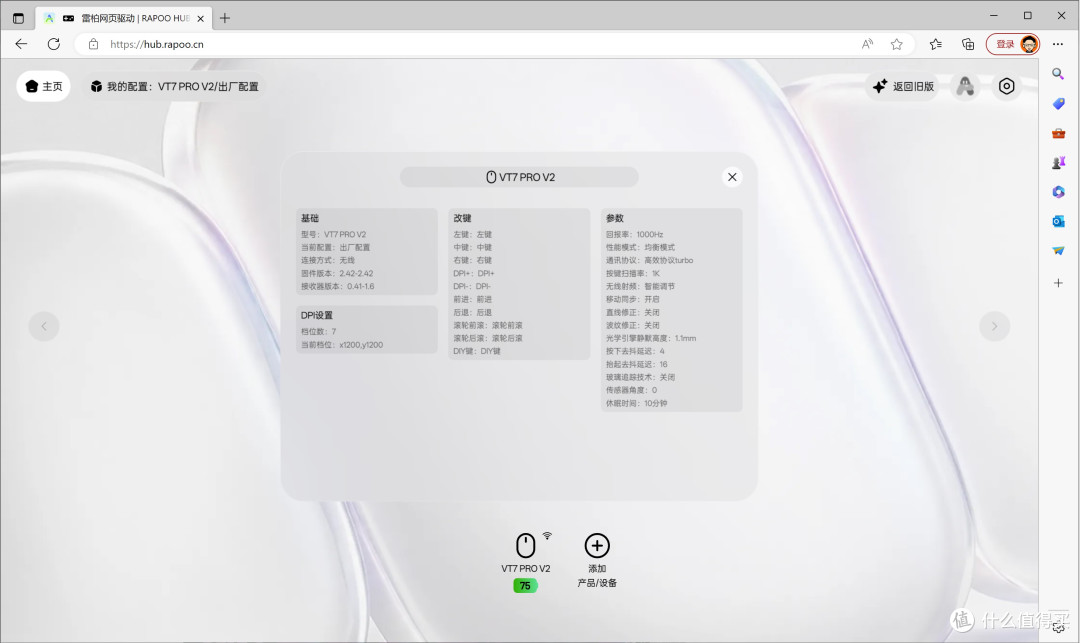Click 光学引擎静默高度: 1.1mm text
Screen dimensions: 1080x643
tap(651, 338)
